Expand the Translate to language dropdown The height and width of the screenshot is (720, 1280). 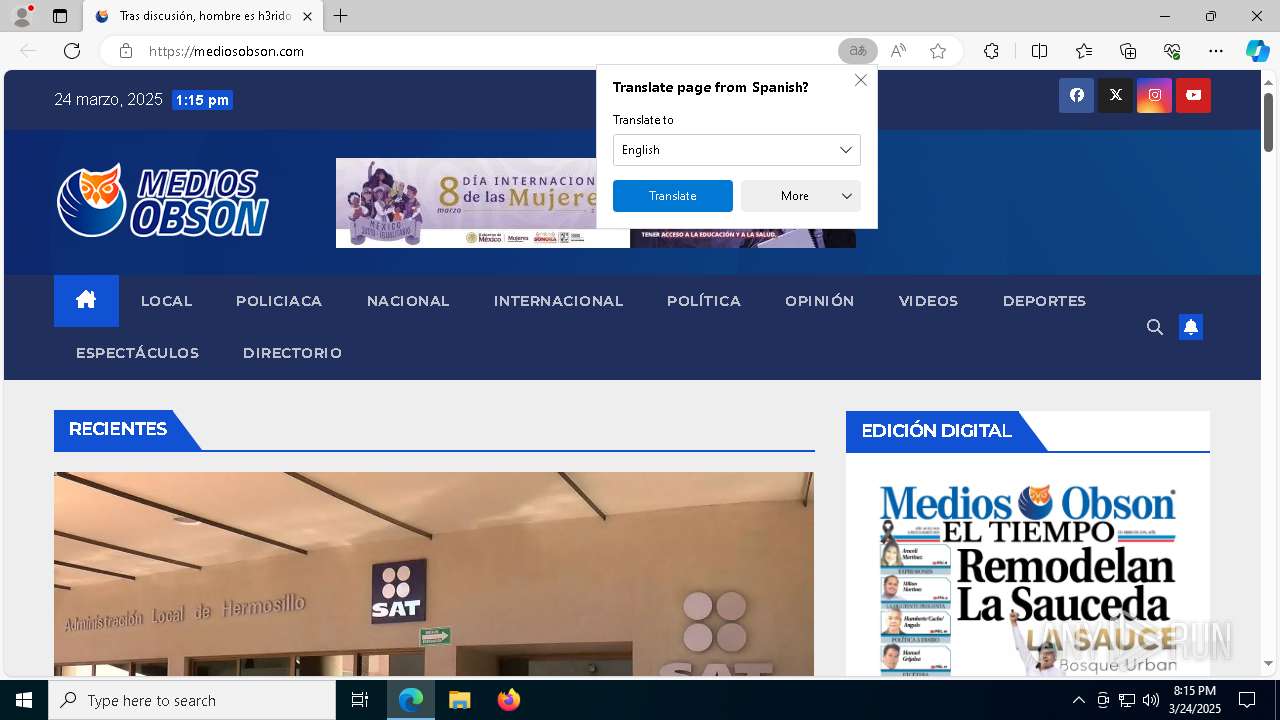pos(737,150)
